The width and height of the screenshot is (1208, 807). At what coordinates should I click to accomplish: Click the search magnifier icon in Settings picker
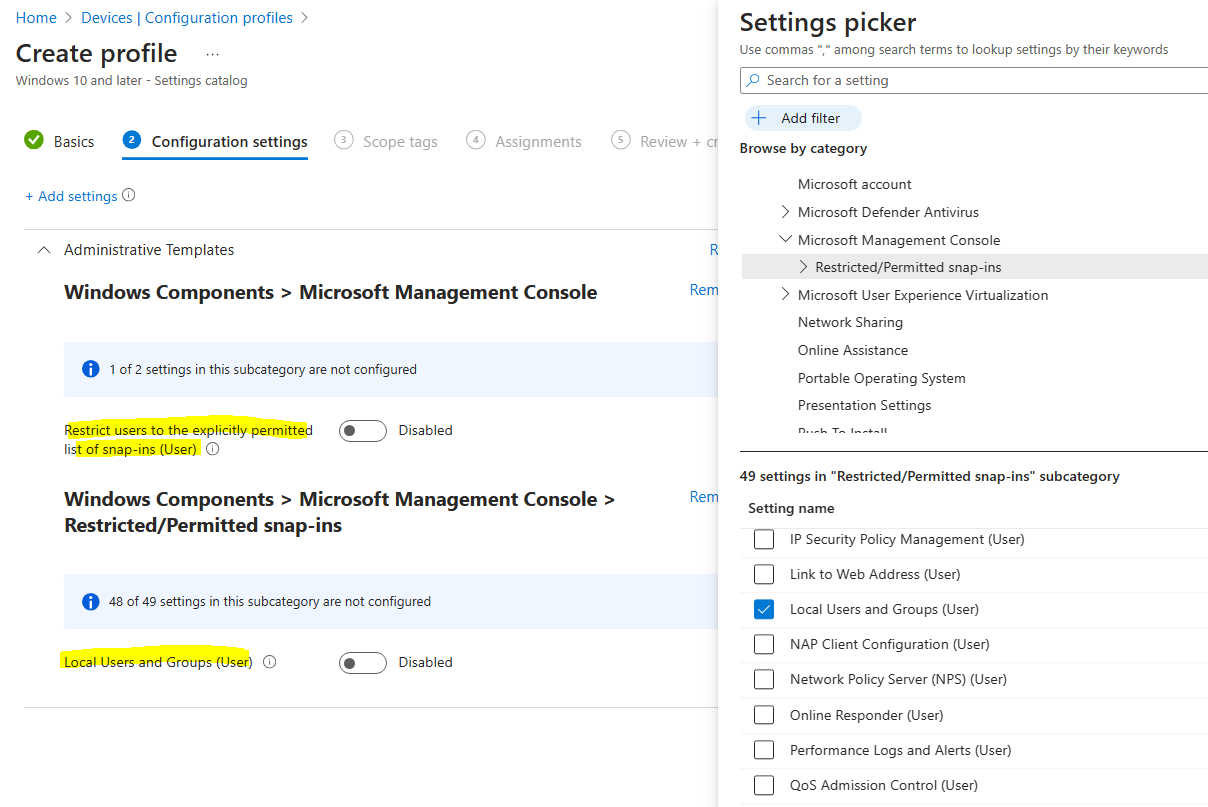(753, 80)
